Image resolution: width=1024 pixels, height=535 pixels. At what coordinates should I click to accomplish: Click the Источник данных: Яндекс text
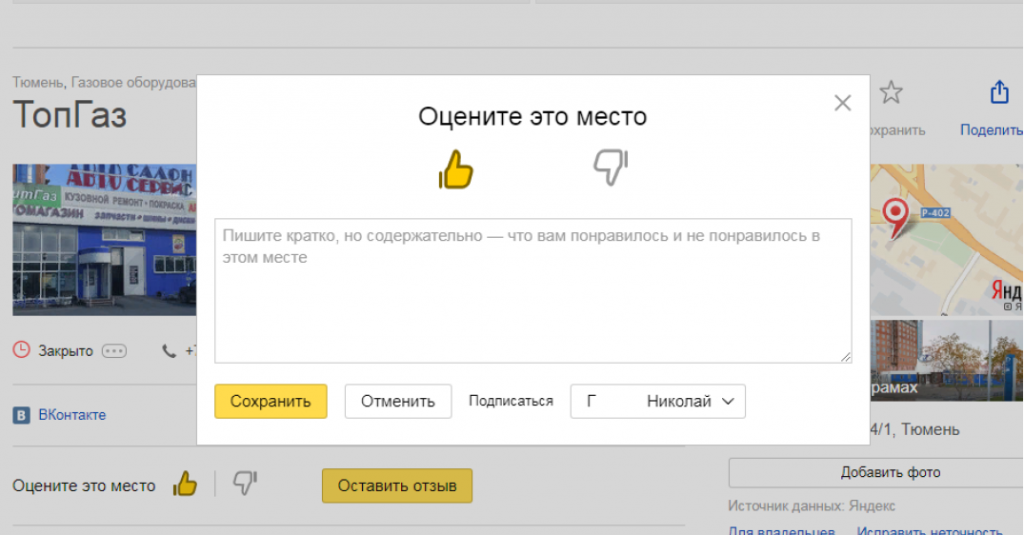811,506
